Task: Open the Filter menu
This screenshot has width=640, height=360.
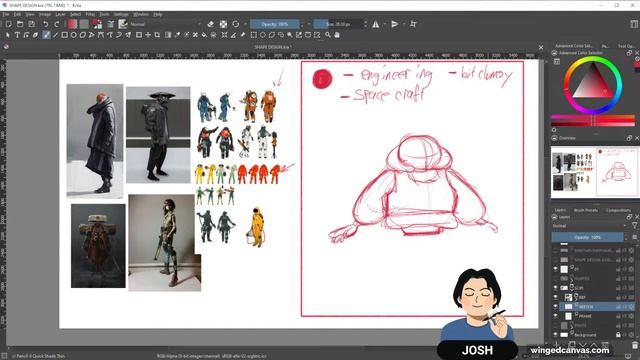Action: click(x=90, y=14)
